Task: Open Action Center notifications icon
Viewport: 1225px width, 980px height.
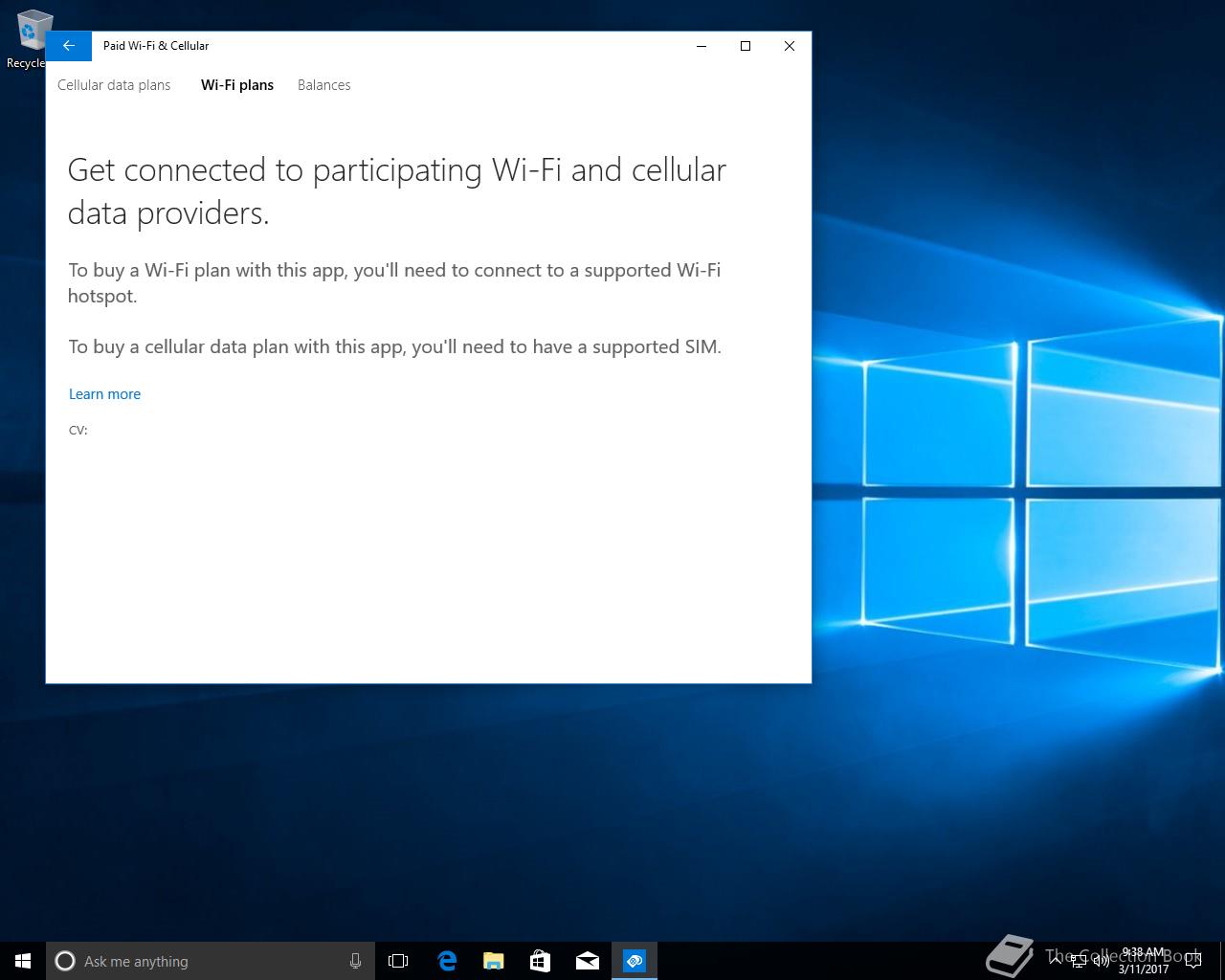Action: click(1193, 961)
